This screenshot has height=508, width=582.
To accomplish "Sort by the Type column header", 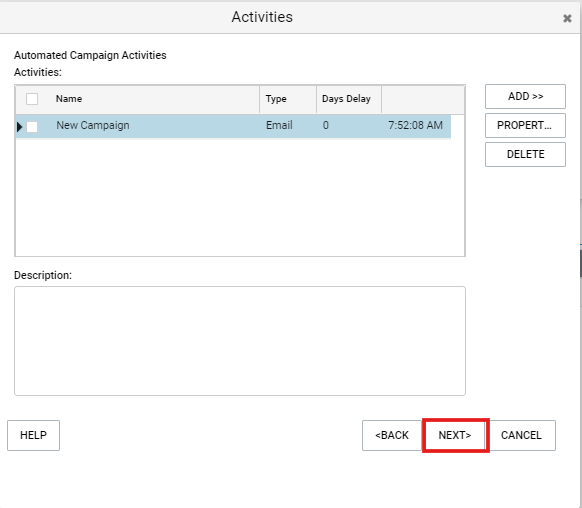I will pos(276,99).
